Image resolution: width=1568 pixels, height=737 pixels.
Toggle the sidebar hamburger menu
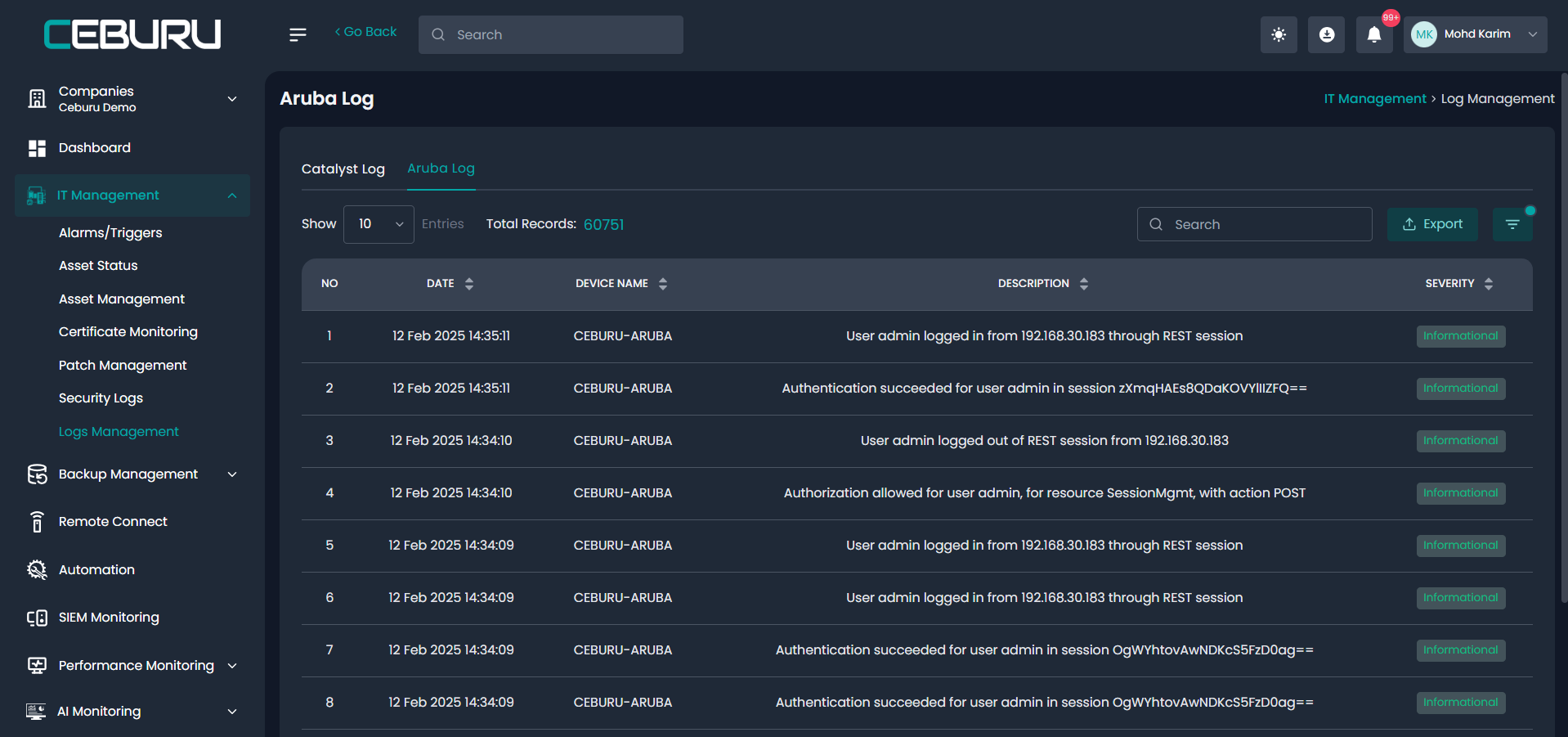[298, 34]
